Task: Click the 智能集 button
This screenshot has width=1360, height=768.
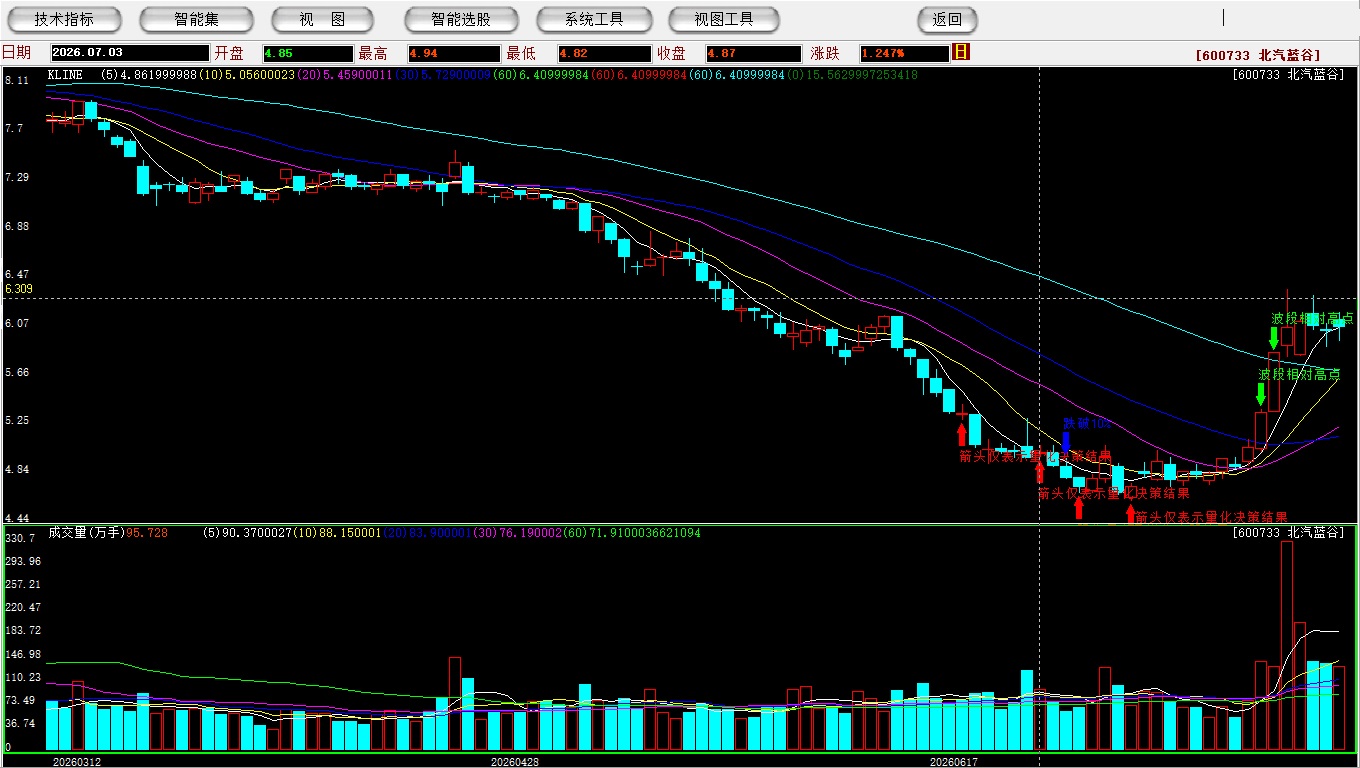Action: pyautogui.click(x=196, y=19)
